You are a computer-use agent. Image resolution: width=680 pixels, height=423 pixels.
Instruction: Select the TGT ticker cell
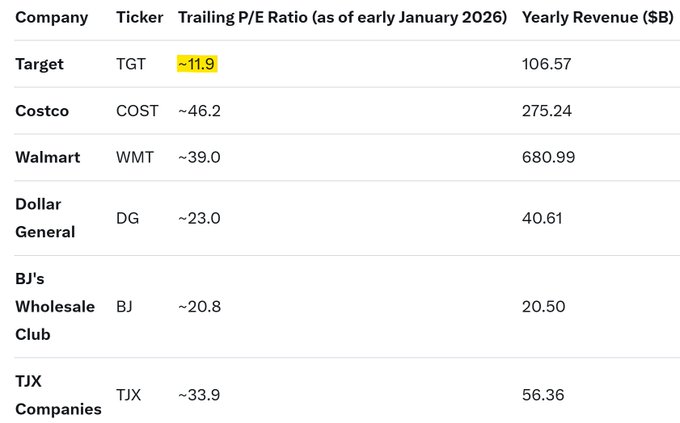click(131, 64)
